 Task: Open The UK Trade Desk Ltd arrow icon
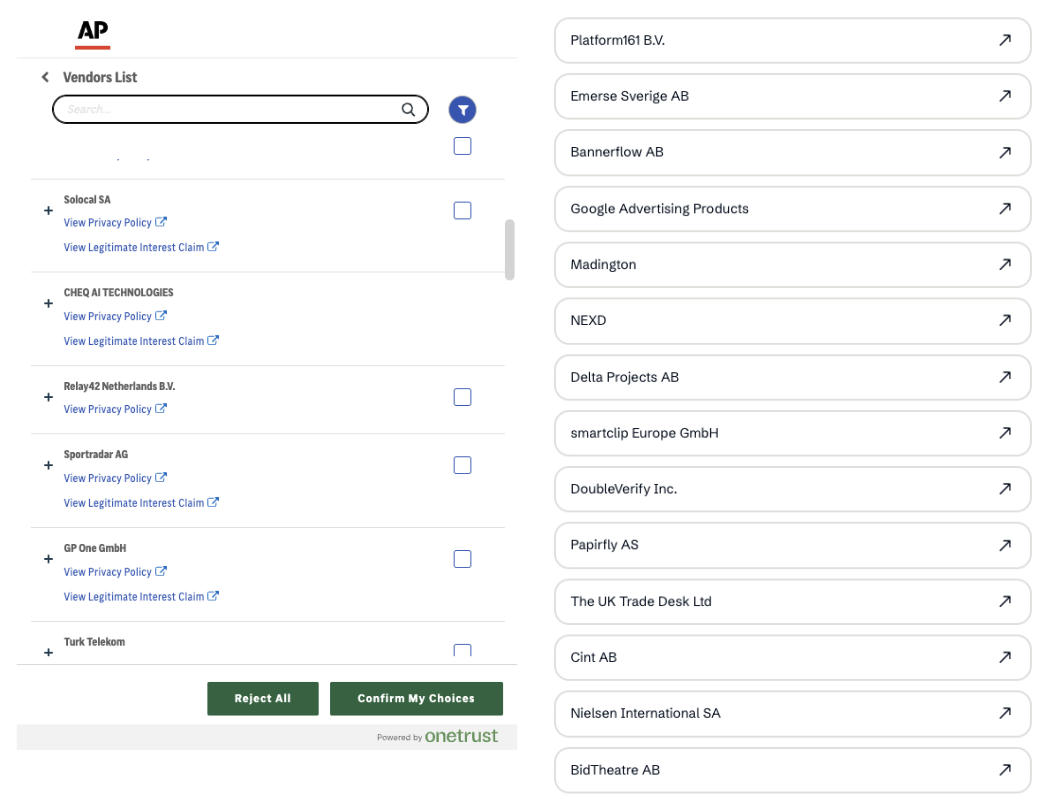pos(1005,601)
